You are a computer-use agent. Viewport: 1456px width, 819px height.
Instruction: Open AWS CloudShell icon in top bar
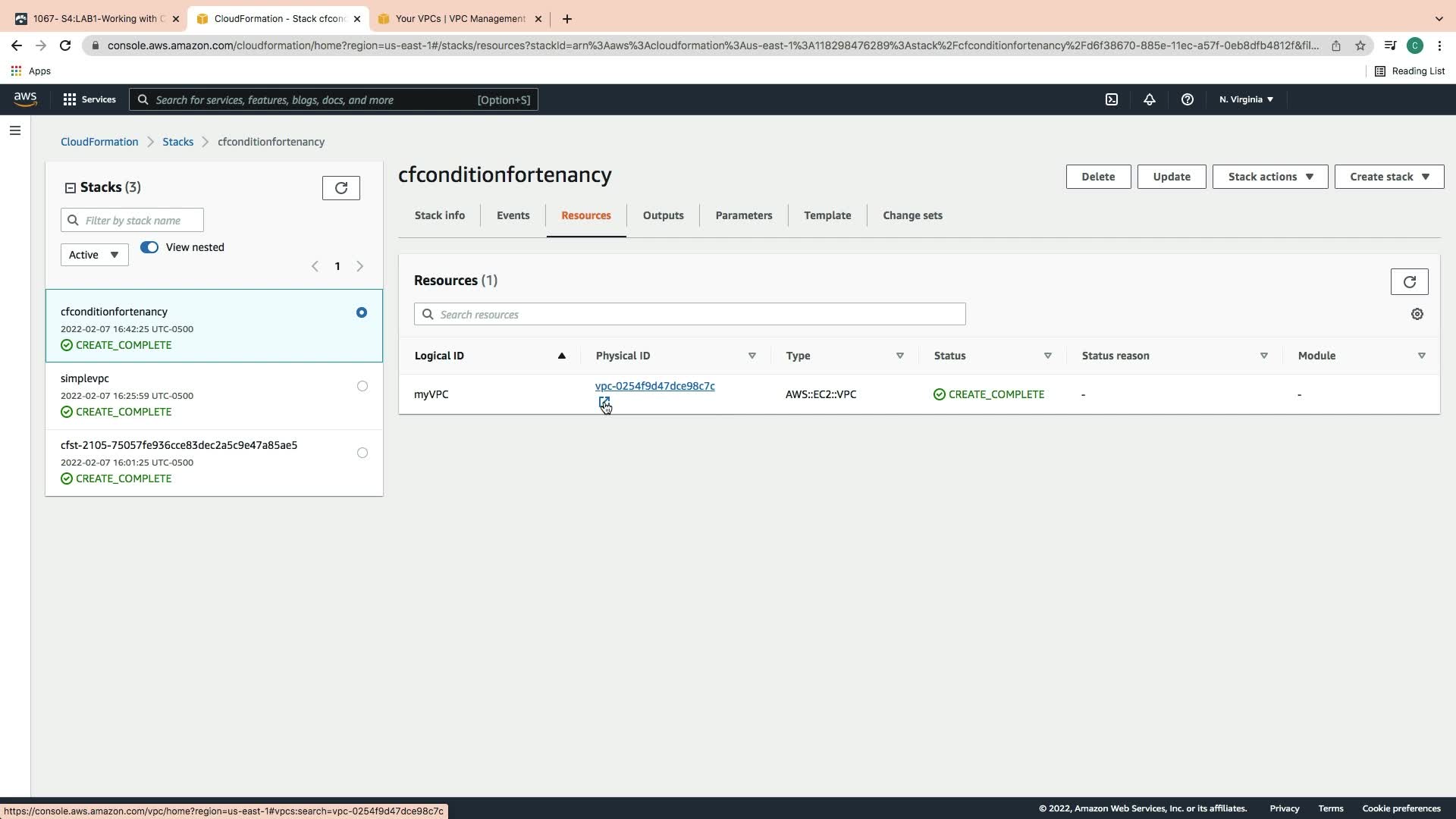(1112, 99)
